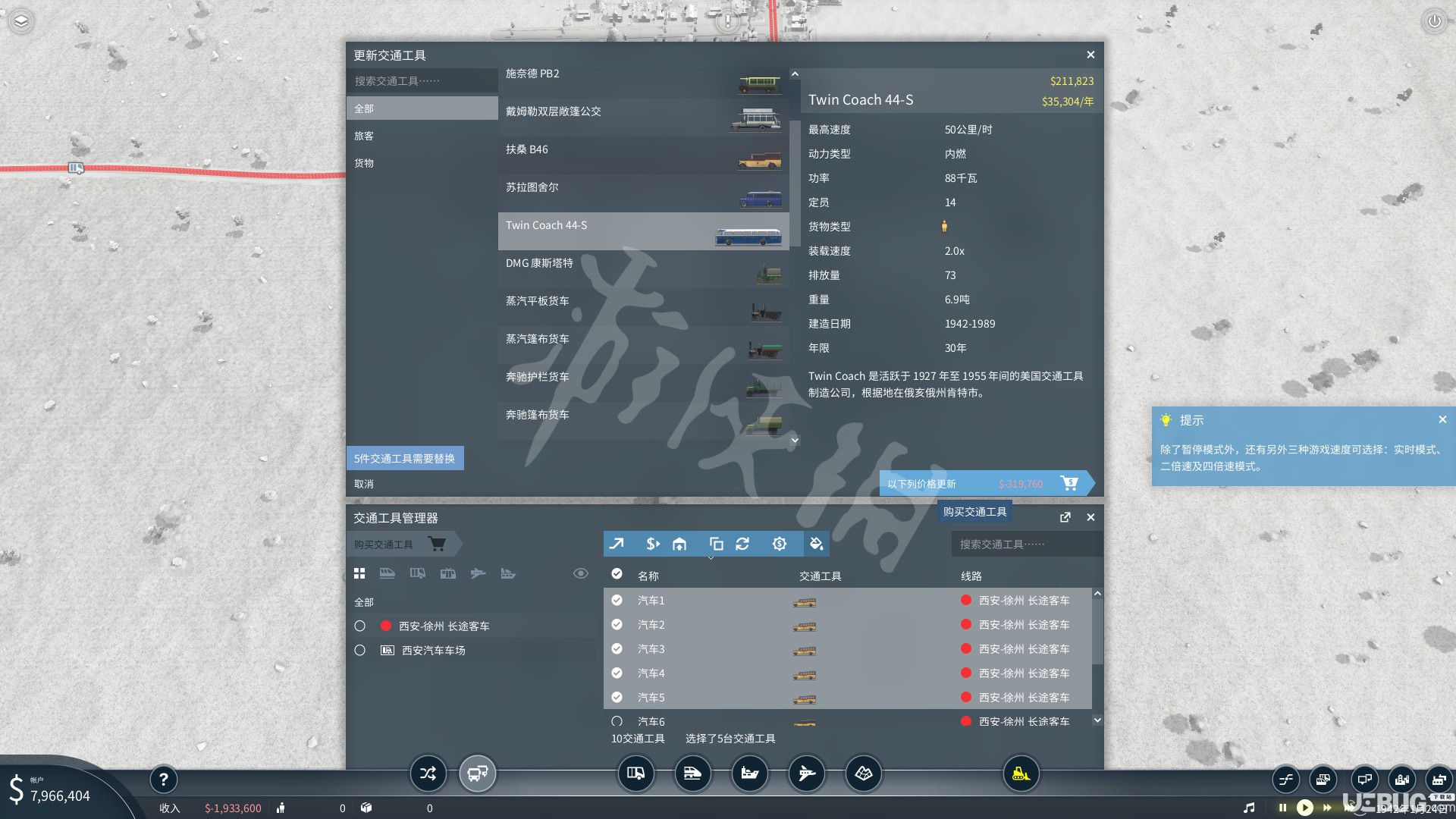Uncheck the 汽车2 row checkbox
The width and height of the screenshot is (1456, 819).
617,624
